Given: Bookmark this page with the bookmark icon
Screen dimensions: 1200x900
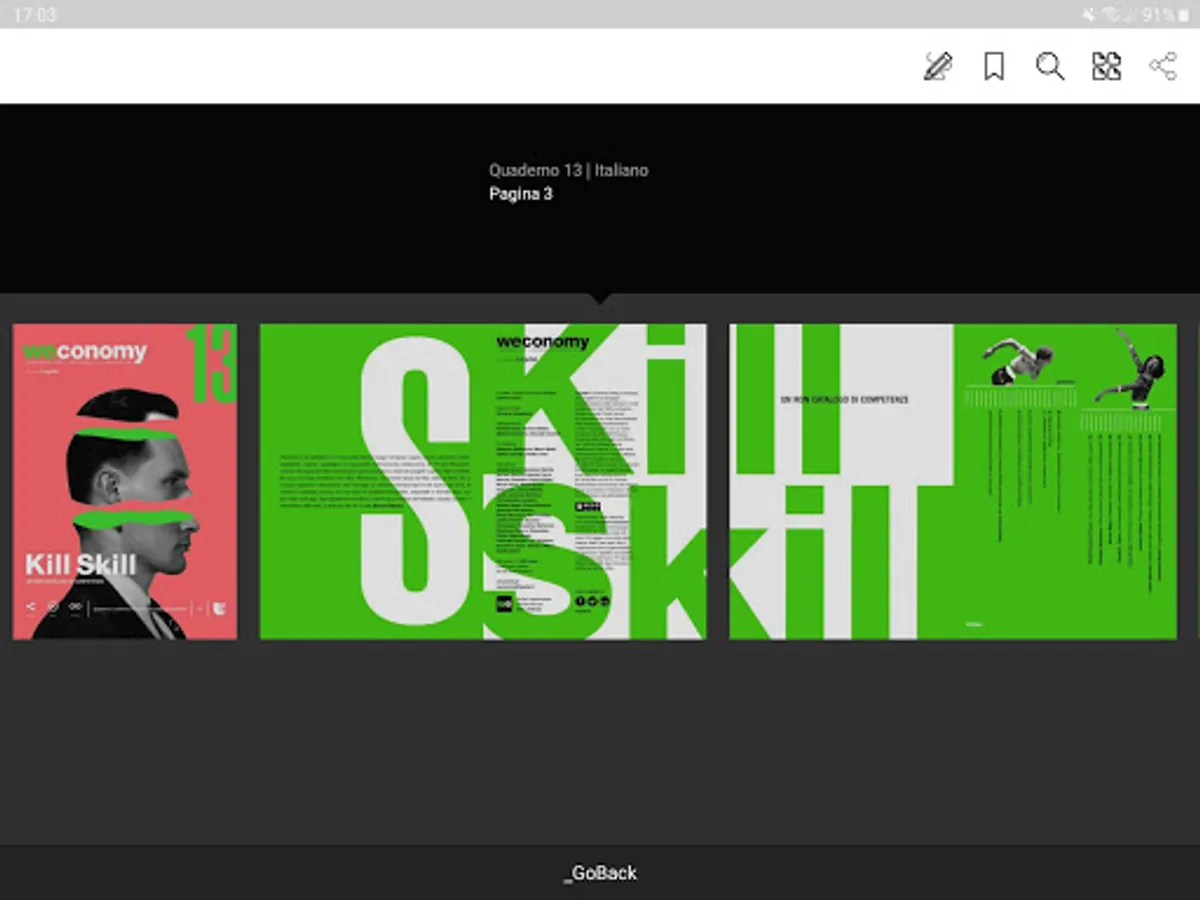Looking at the screenshot, I should (x=994, y=67).
